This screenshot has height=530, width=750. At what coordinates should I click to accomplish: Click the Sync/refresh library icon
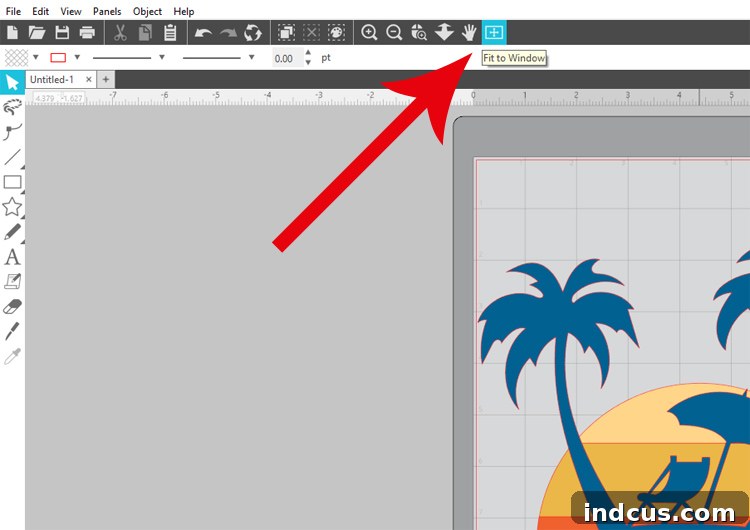253,33
